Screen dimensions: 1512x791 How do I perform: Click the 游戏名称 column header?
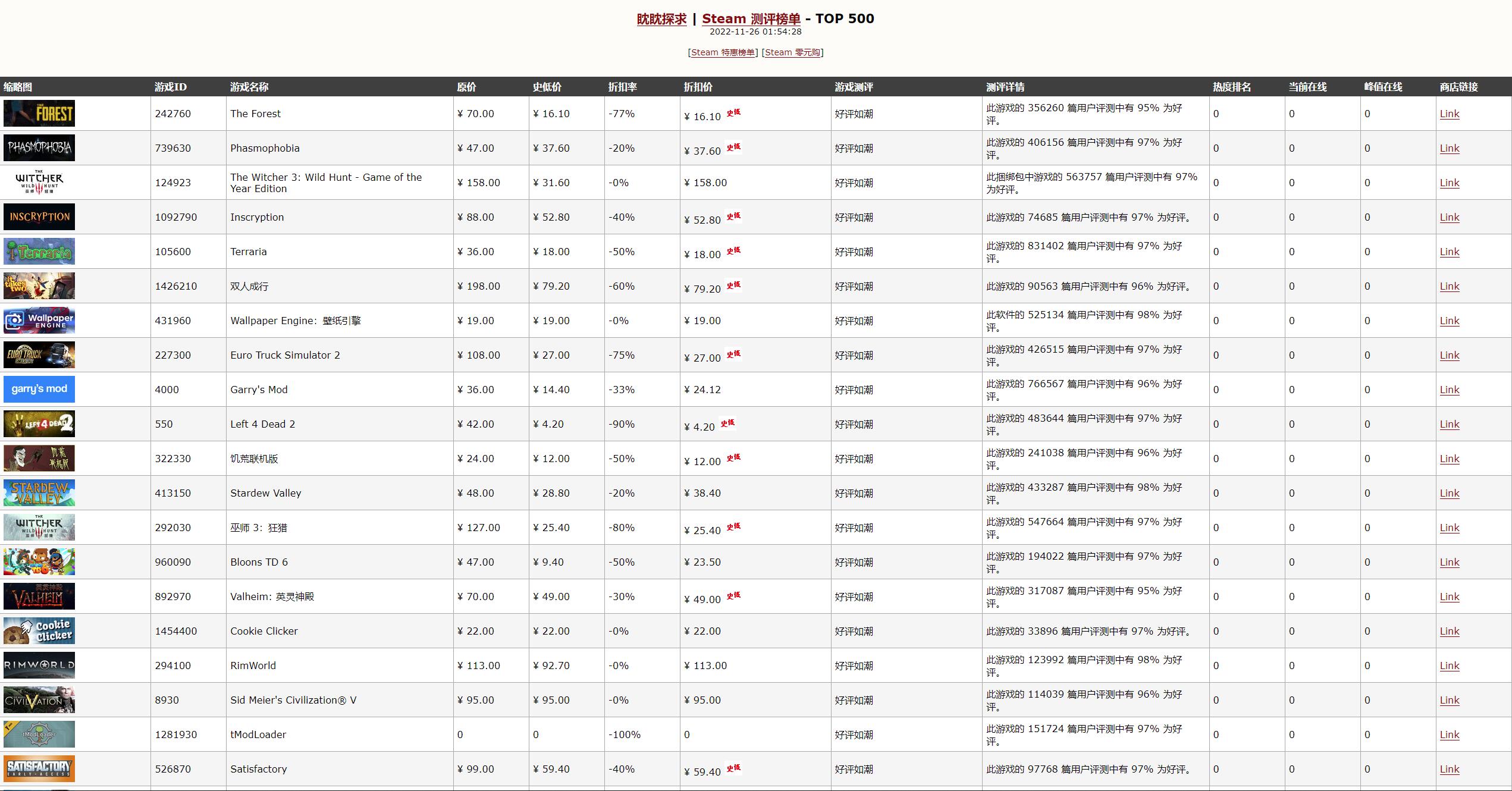pos(249,87)
